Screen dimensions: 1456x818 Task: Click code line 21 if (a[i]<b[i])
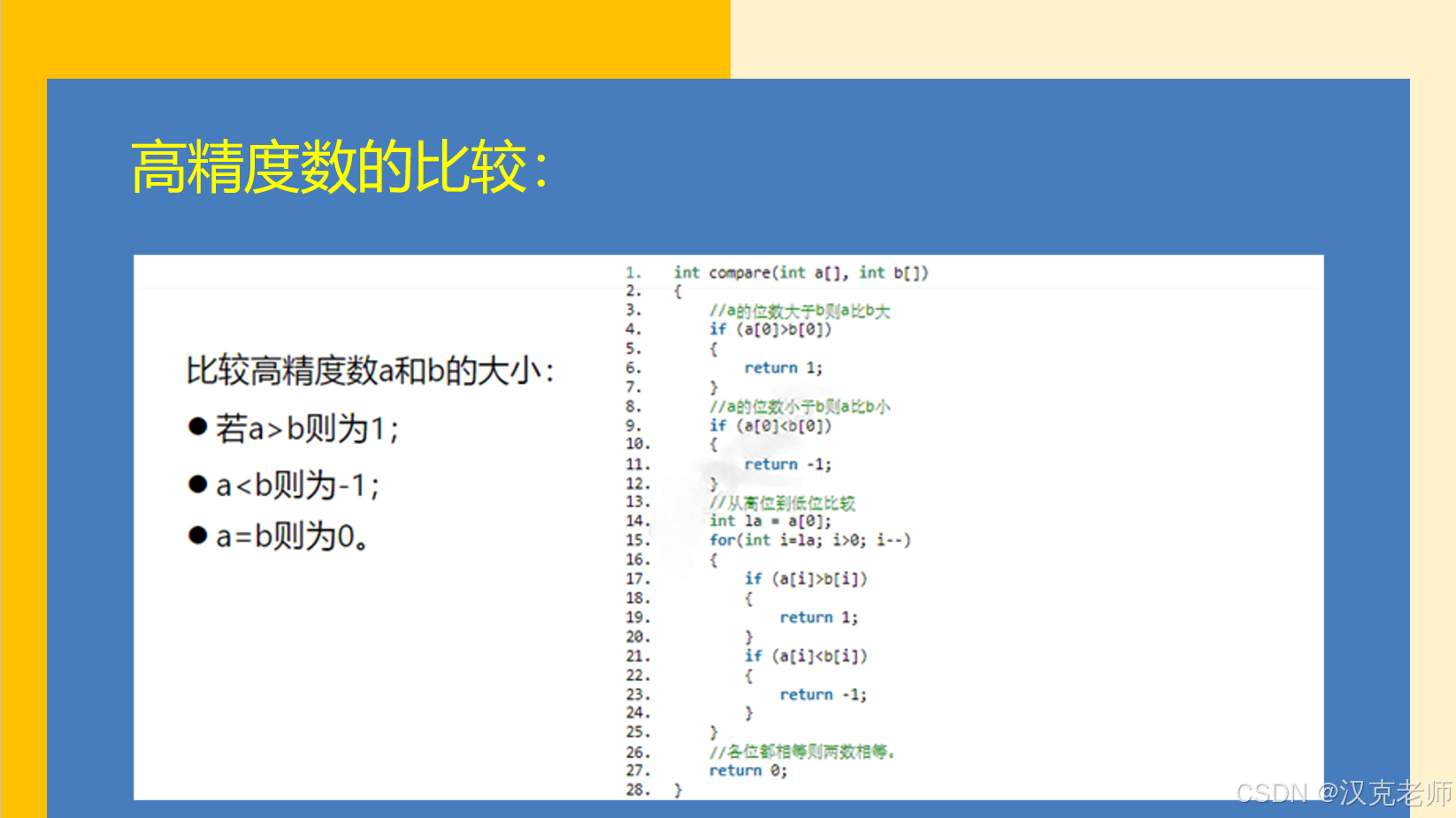(x=806, y=656)
